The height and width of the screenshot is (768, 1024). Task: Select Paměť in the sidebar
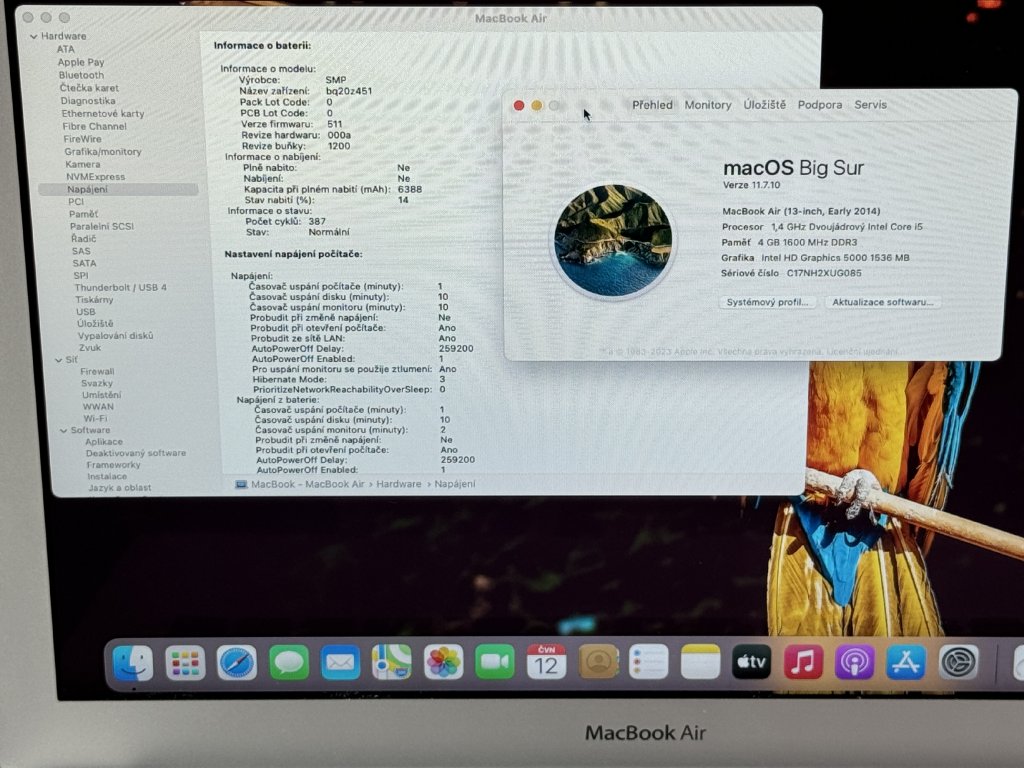pyautogui.click(x=84, y=214)
